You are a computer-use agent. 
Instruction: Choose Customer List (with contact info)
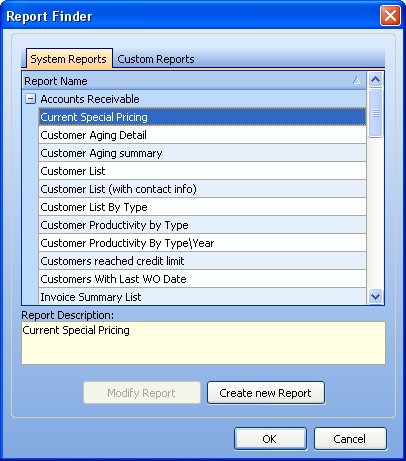(x=202, y=189)
